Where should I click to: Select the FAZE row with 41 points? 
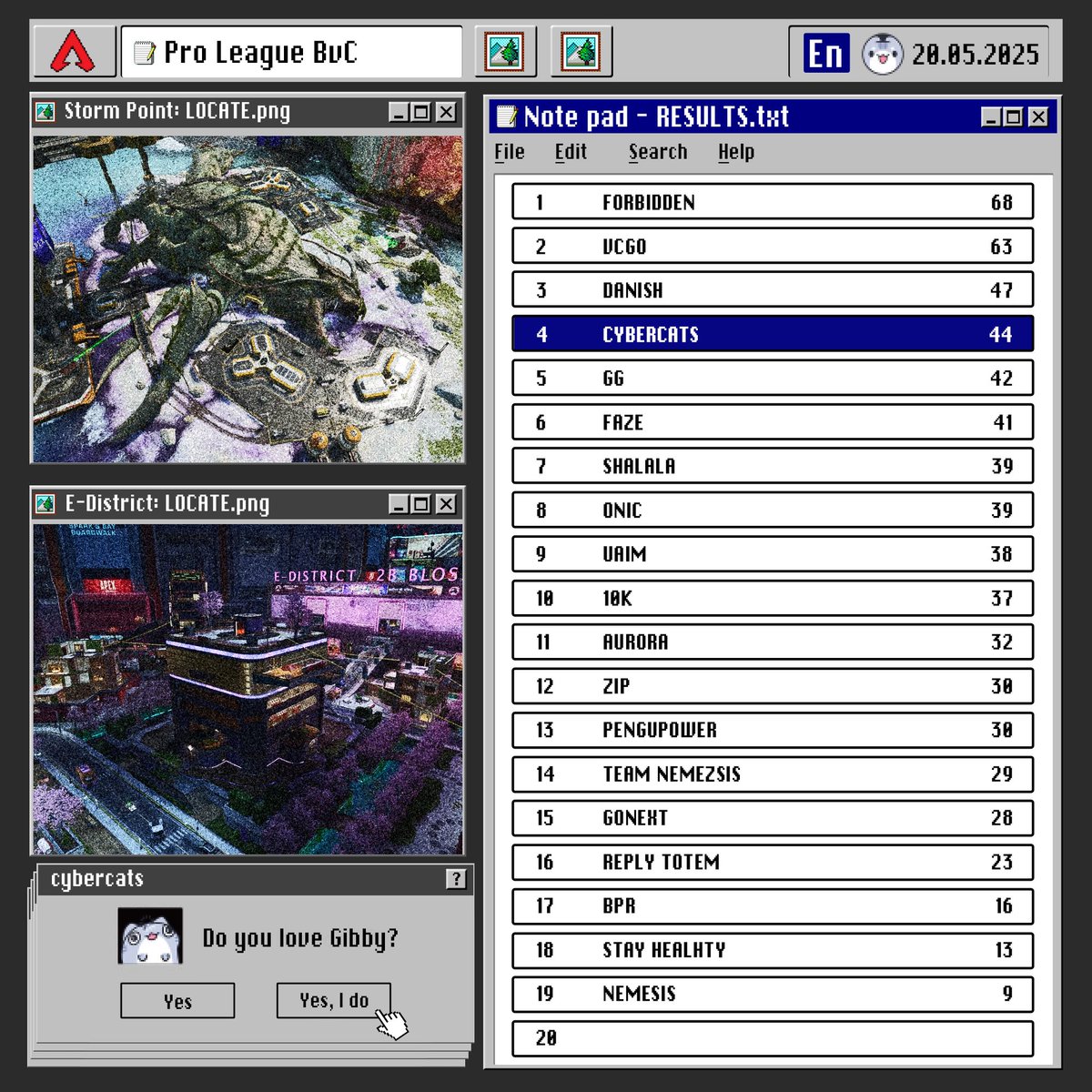point(773,421)
